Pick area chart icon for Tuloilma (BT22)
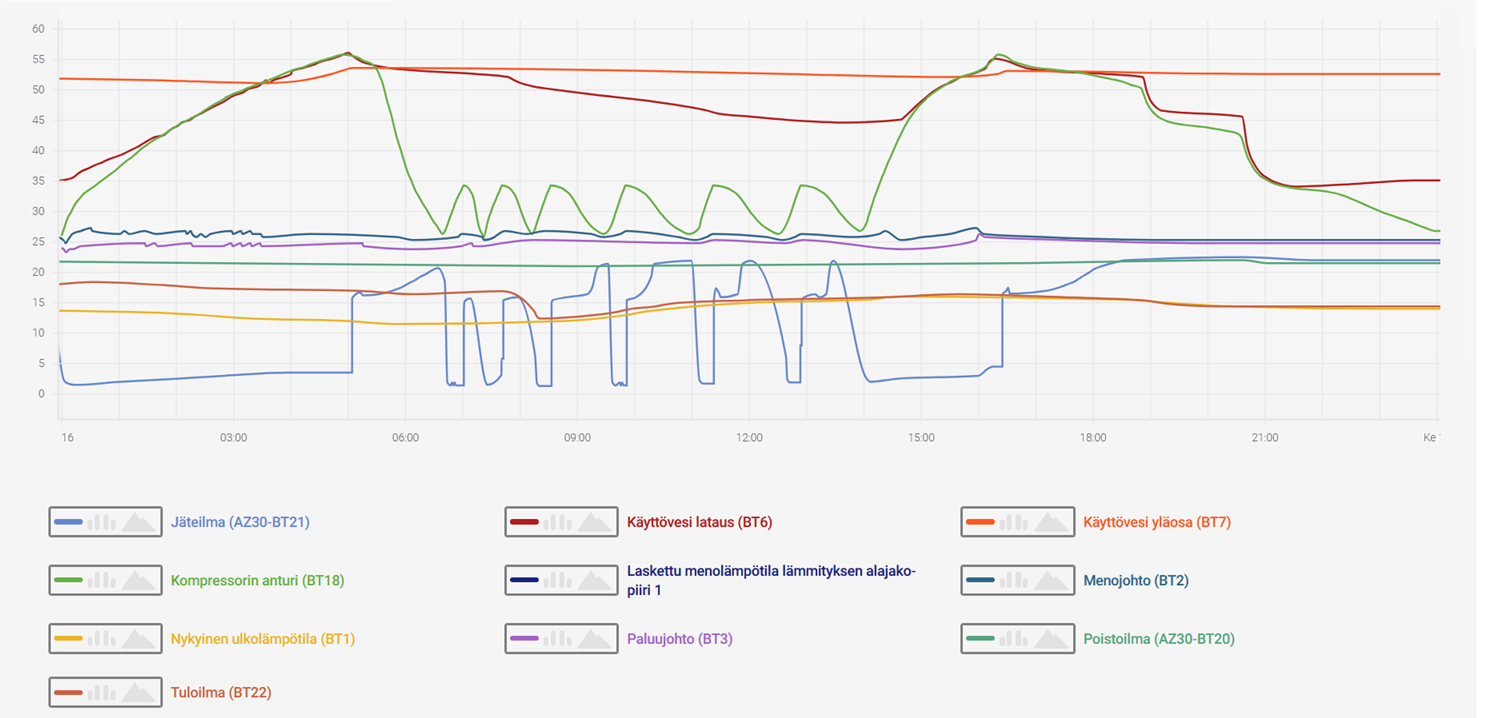The image size is (1490, 718). coord(139,692)
